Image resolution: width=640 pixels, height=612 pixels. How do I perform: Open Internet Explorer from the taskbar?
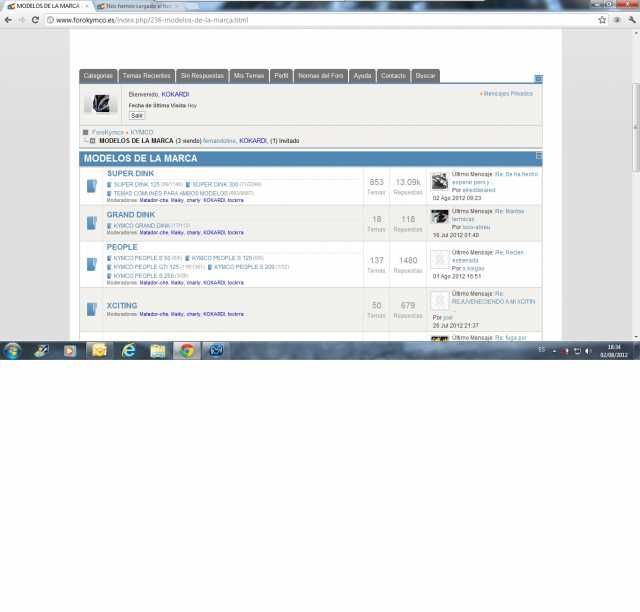tap(129, 351)
